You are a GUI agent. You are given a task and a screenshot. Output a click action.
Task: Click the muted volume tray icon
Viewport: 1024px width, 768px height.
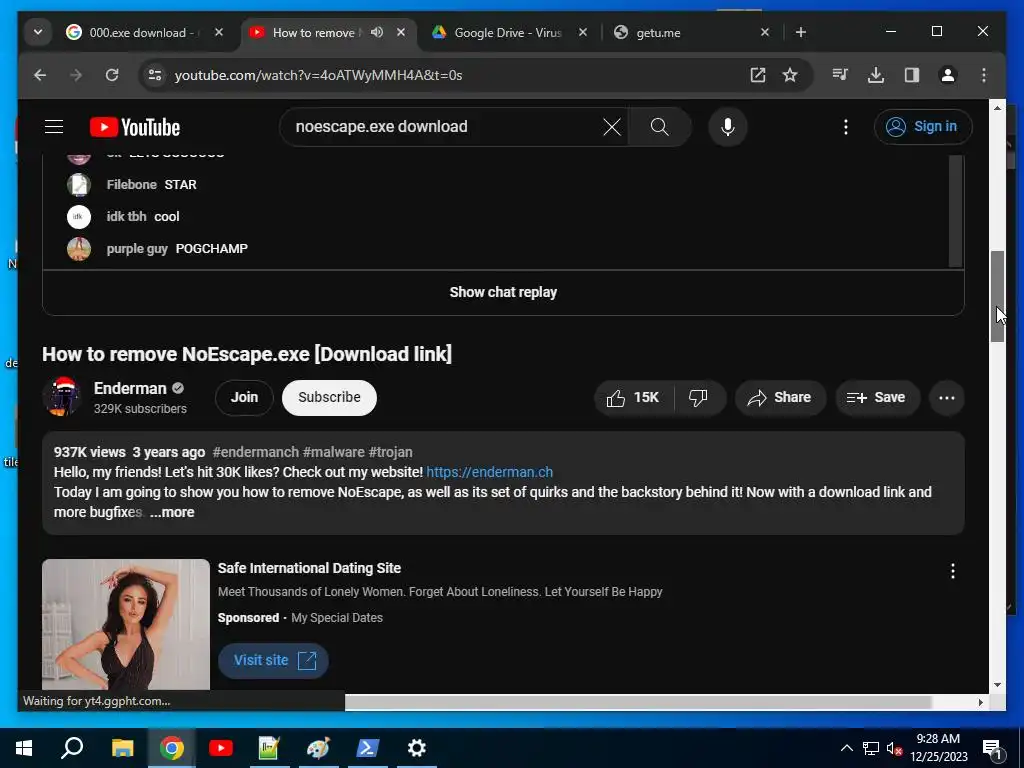pyautogui.click(x=894, y=748)
